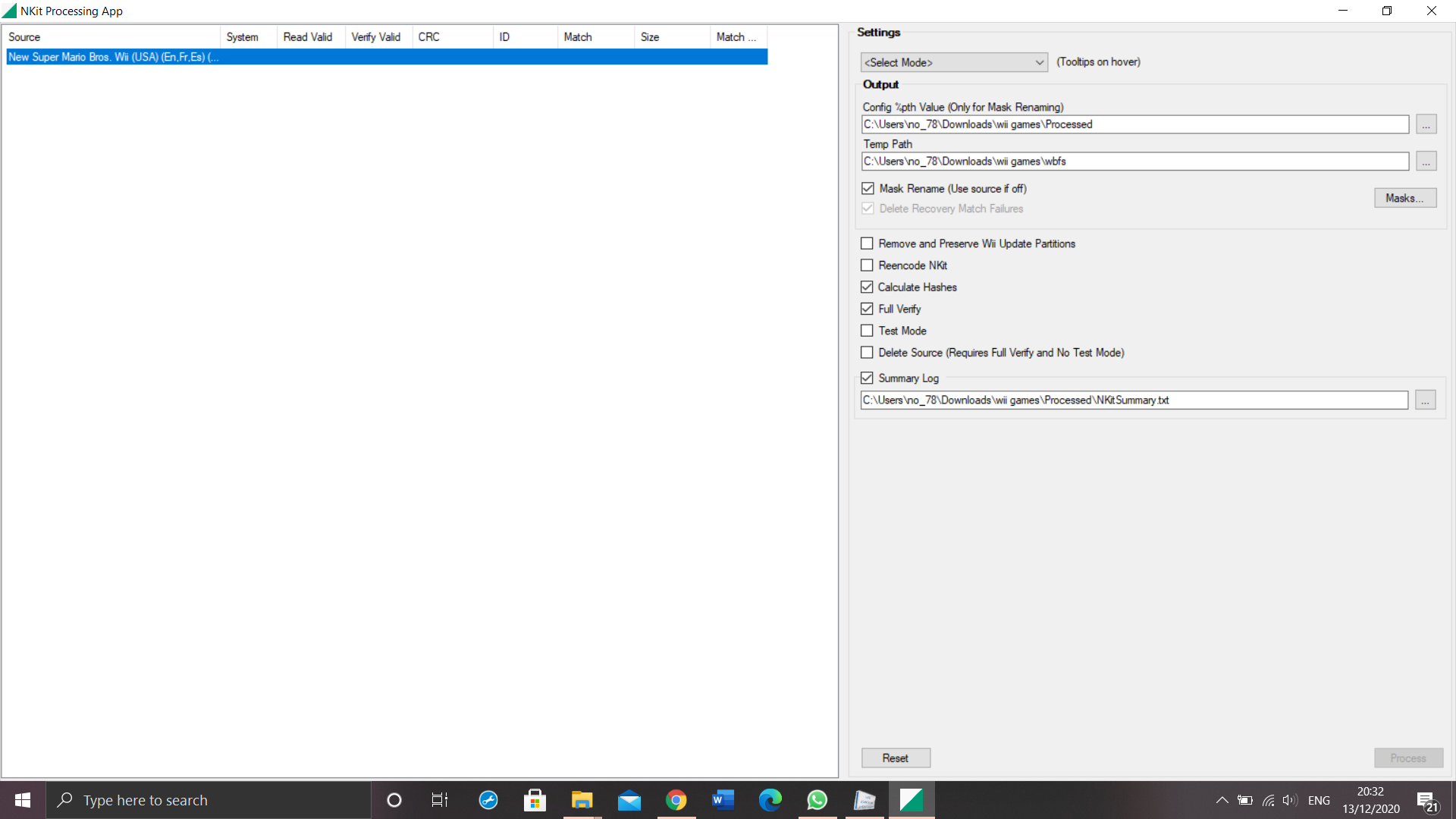Click the battery status tray icon
This screenshot has height=819, width=1456.
coord(1245,800)
